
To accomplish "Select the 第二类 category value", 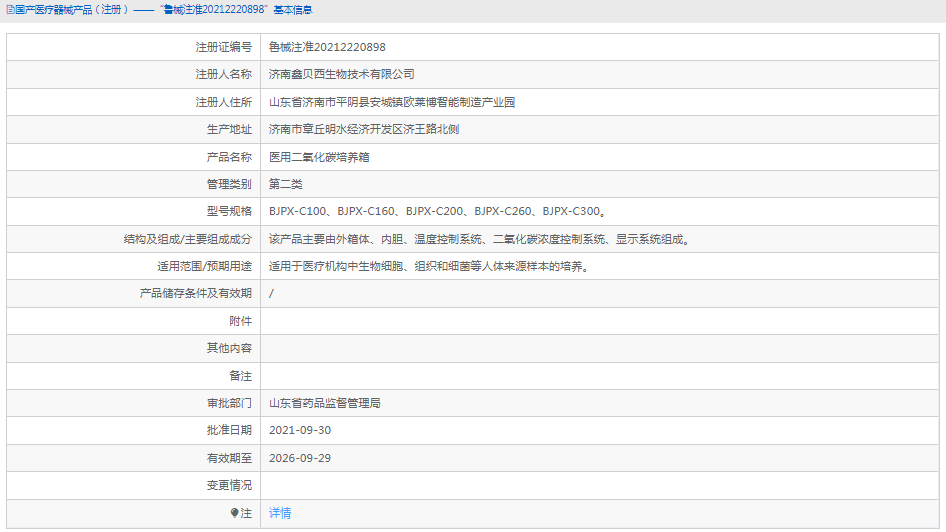I will pos(285,184).
